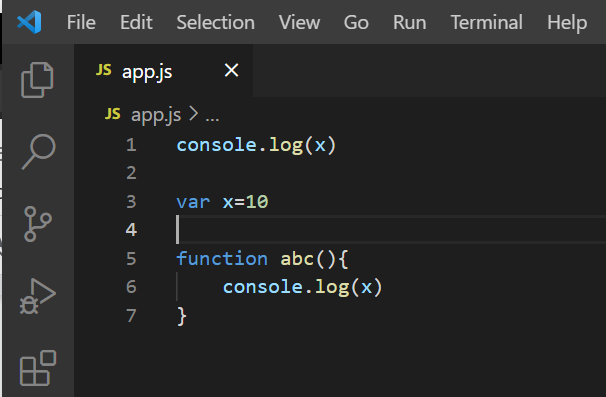Click 'function abc(){' code line
606x397 pixels.
click(262, 259)
